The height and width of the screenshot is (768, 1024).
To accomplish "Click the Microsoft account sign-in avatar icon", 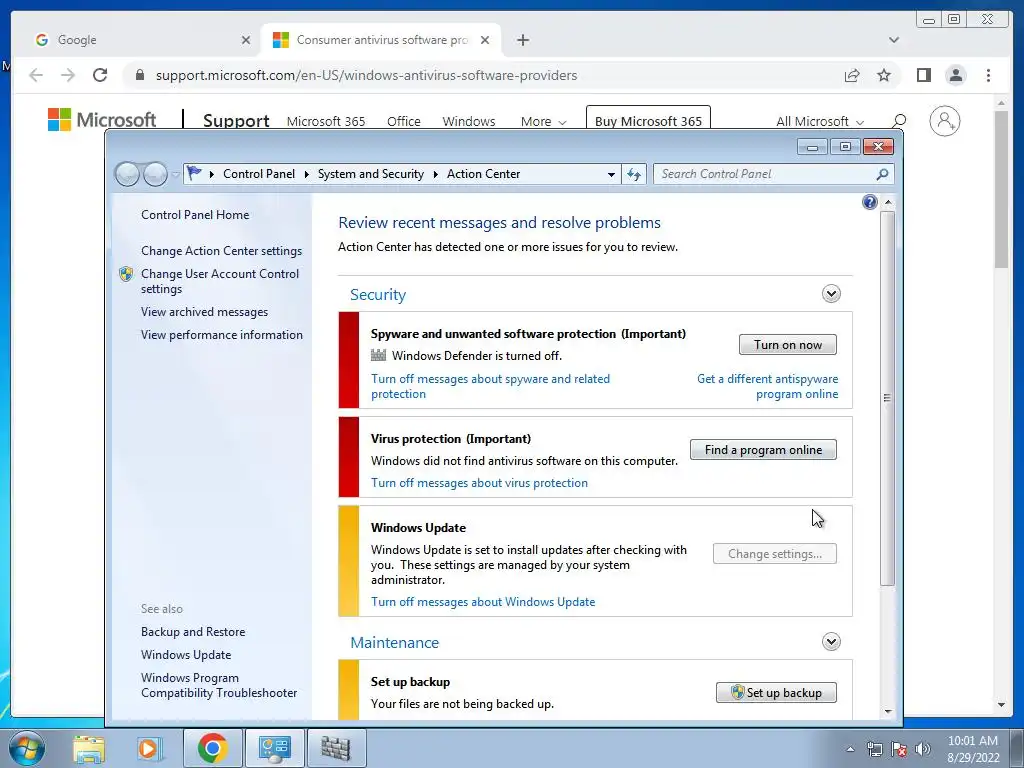I will click(x=944, y=121).
